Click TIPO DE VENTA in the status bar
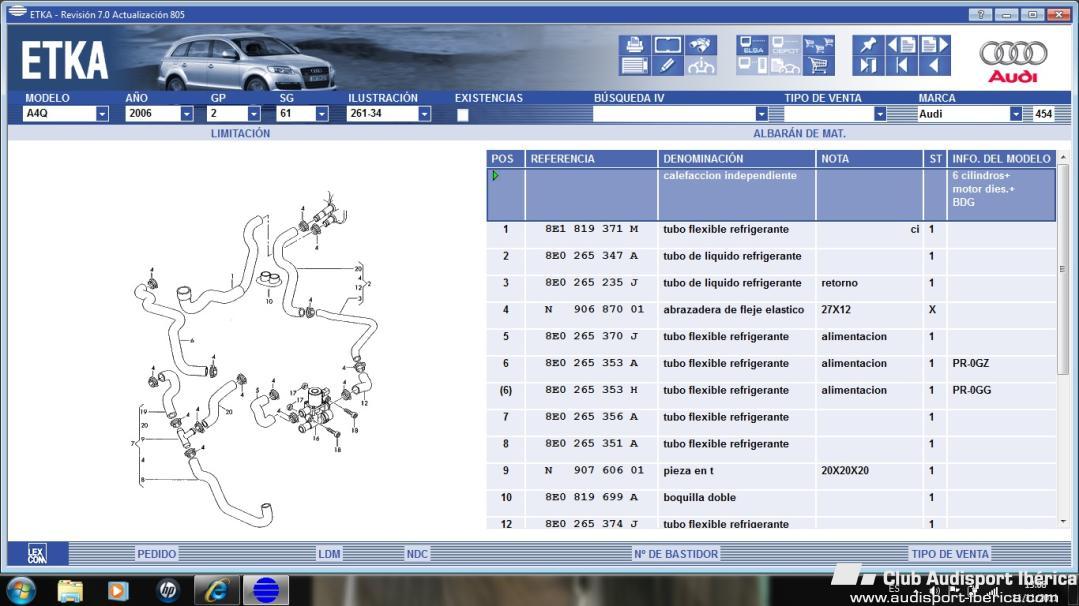Screen dimensions: 1079x606 (950, 554)
